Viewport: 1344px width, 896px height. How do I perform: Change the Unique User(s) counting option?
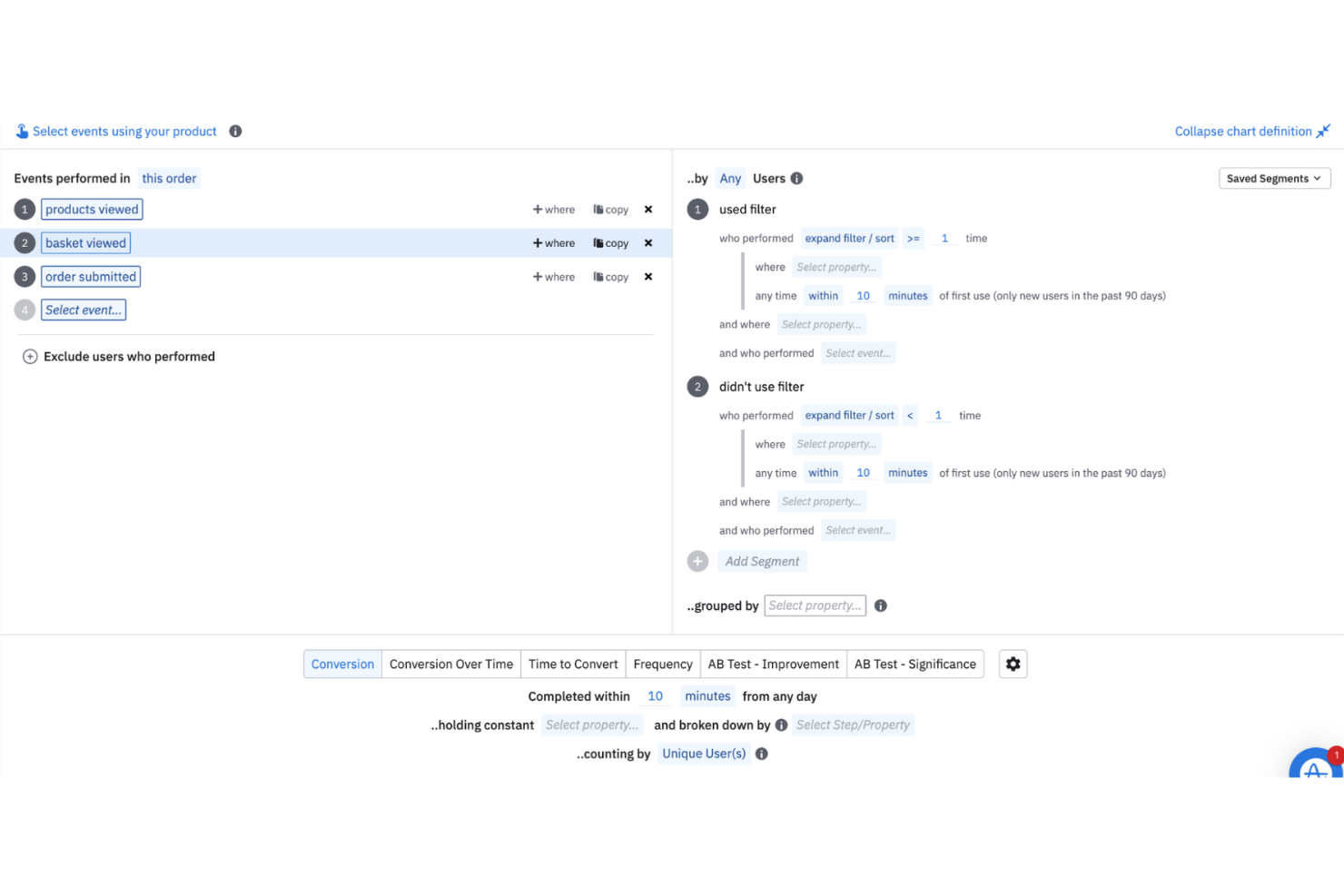[x=704, y=753]
